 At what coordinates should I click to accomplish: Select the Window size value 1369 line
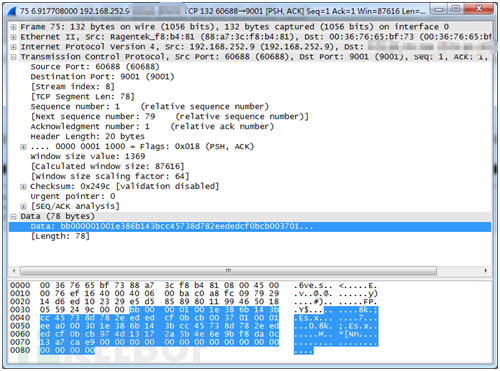88,156
